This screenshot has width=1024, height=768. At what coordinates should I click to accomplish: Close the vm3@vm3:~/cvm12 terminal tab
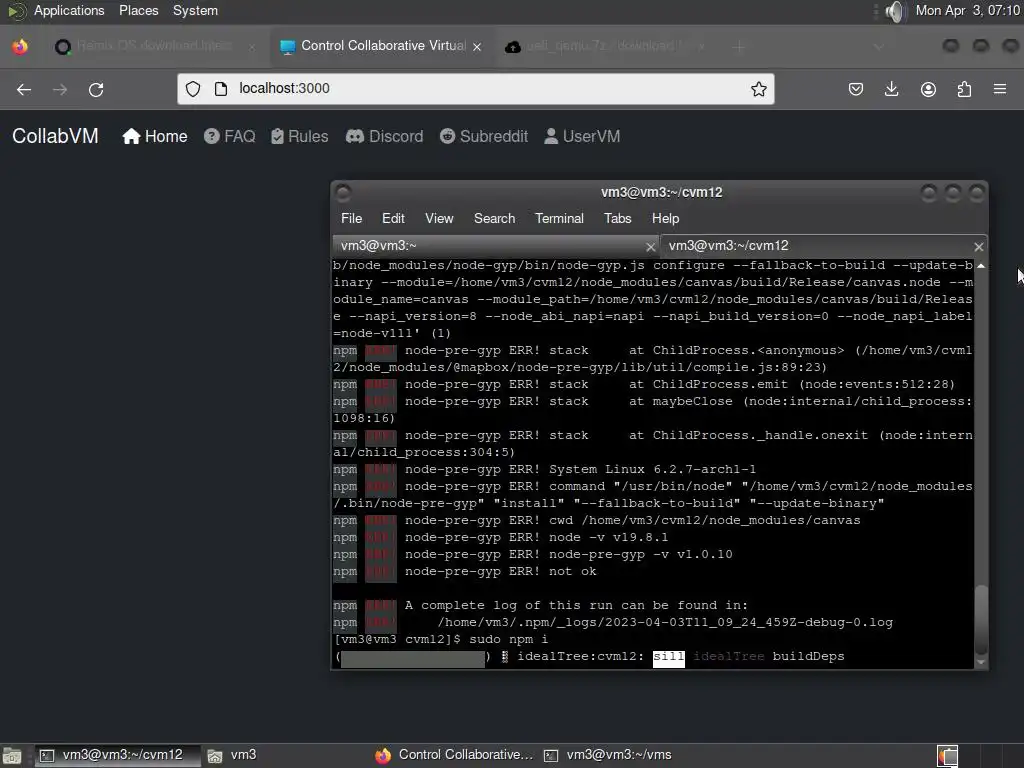point(978,247)
